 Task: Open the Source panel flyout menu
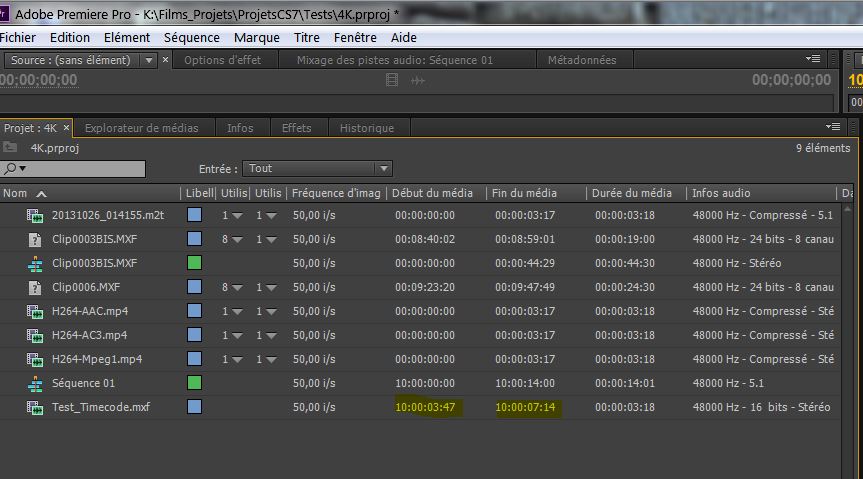tap(813, 58)
